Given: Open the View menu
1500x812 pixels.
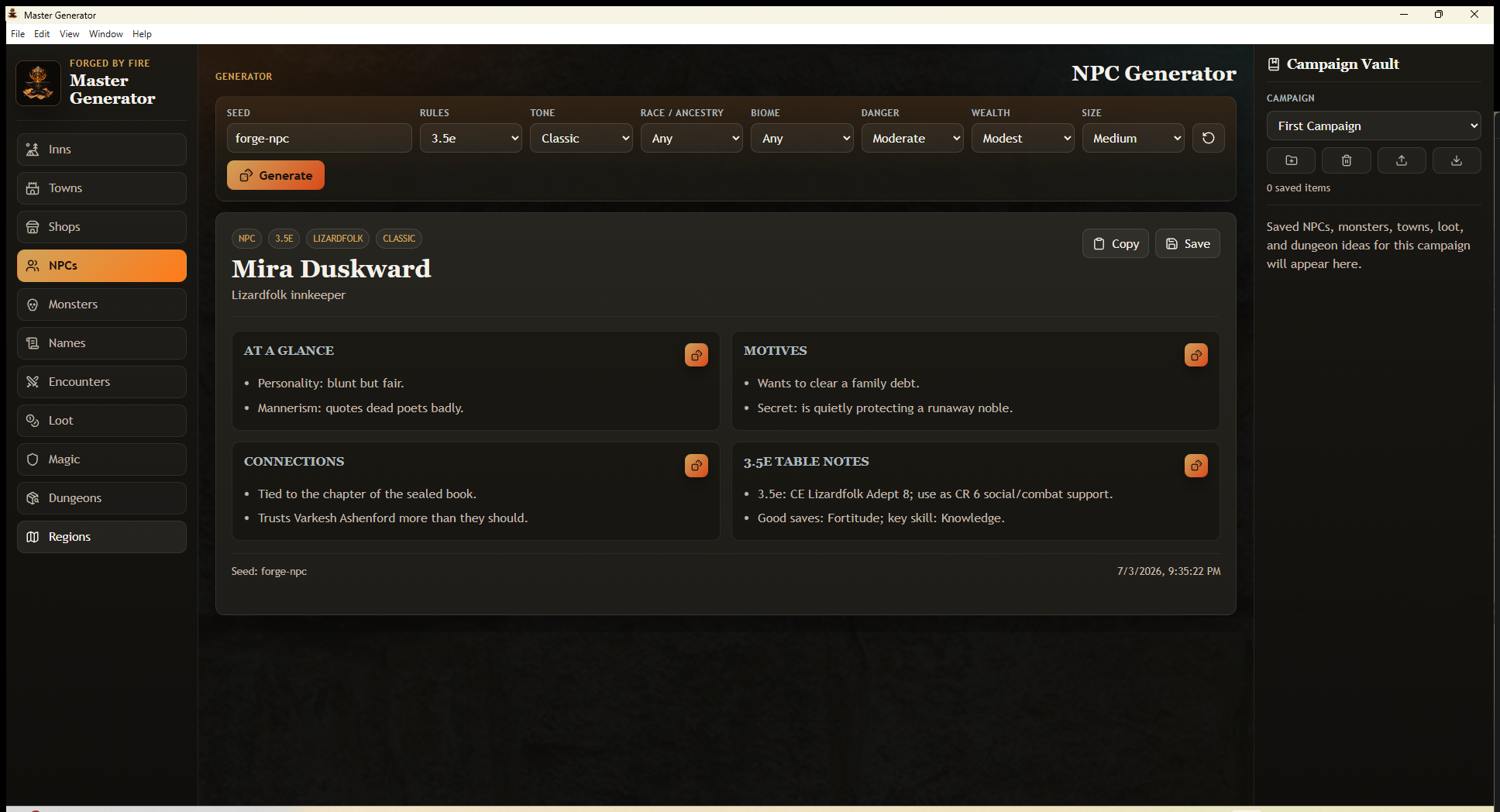Looking at the screenshot, I should point(70,34).
